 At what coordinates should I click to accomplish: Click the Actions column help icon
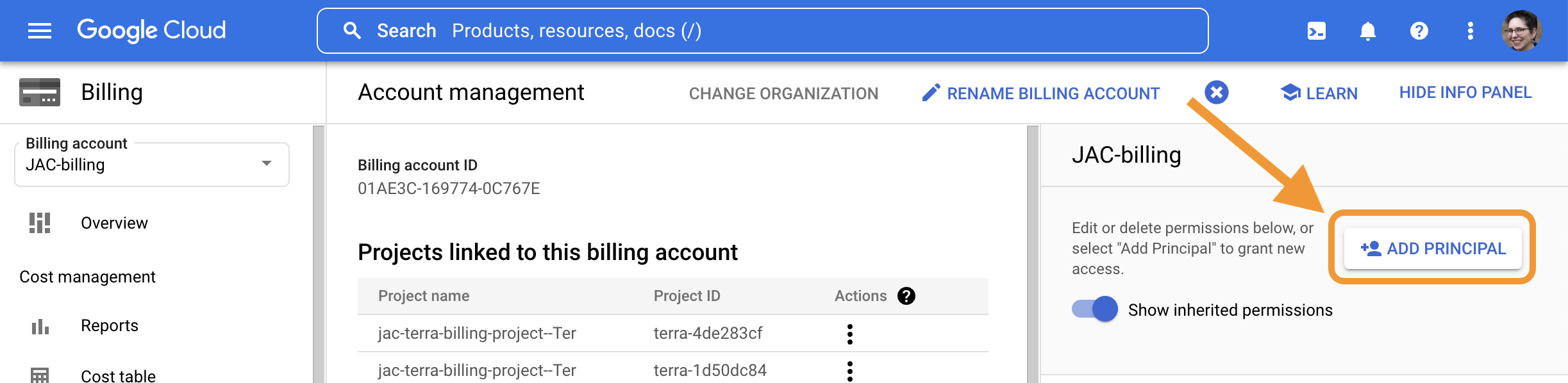(x=906, y=296)
